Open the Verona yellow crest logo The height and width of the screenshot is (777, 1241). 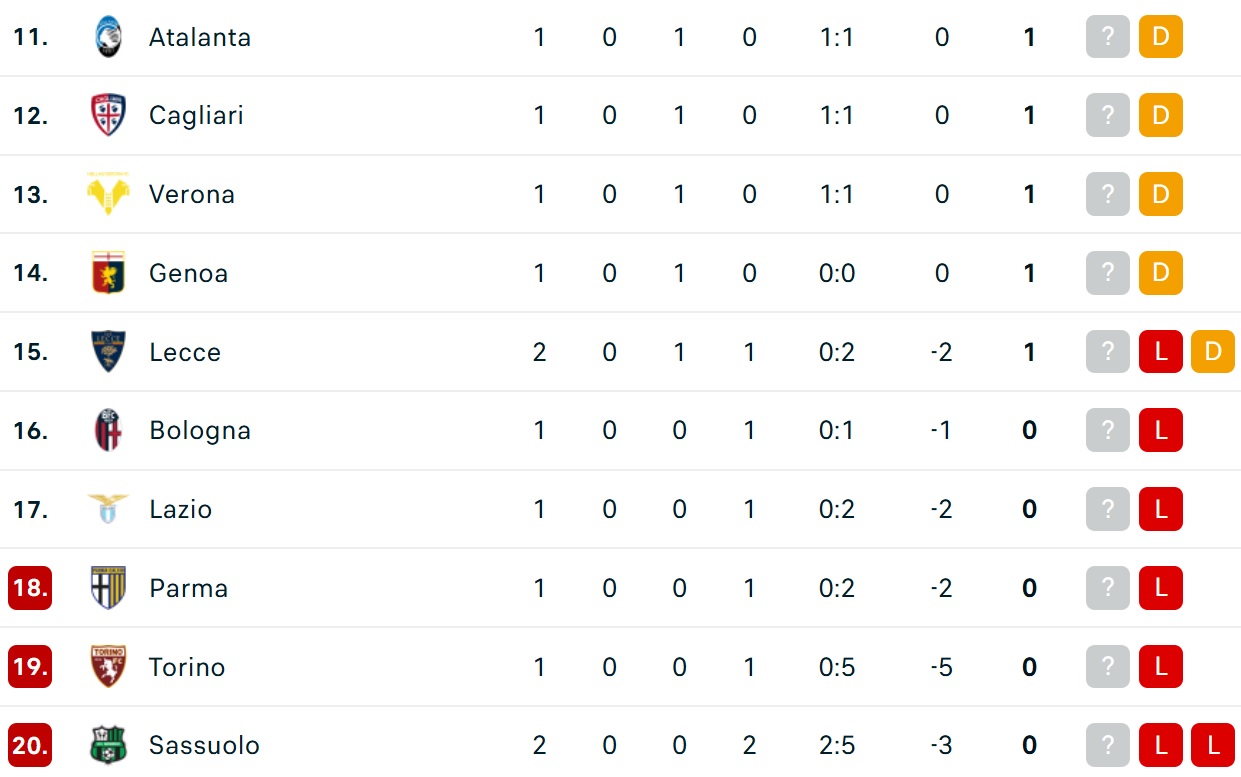point(108,194)
